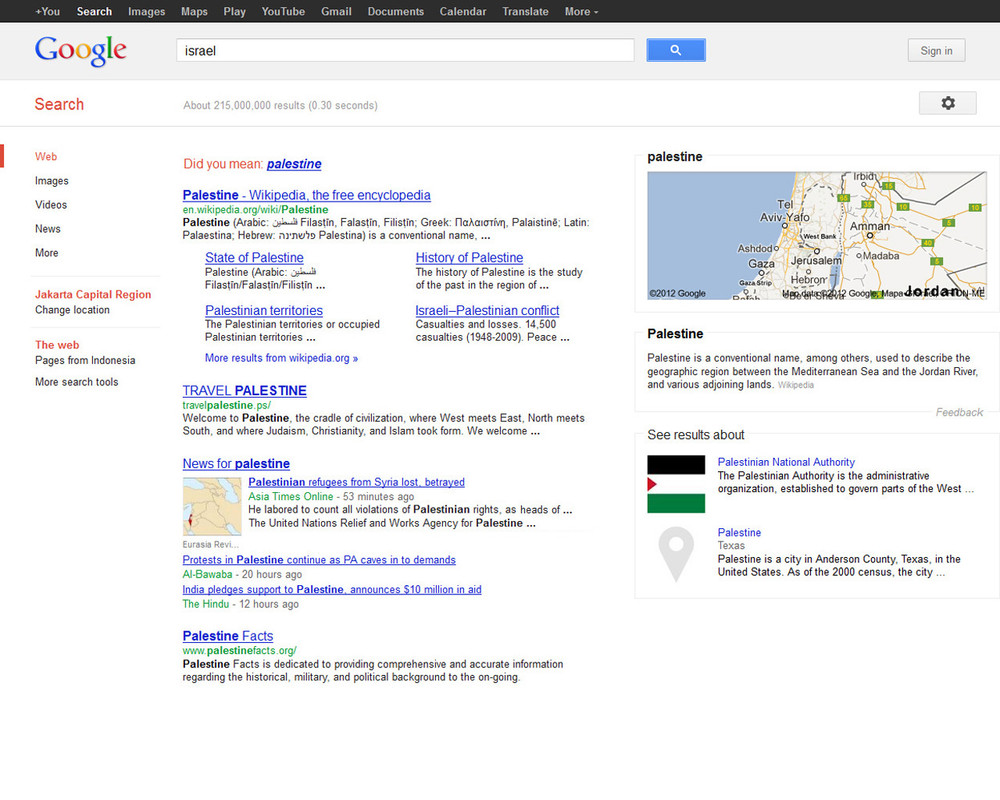Open the Palestine map preview
The image size is (1000, 800).
816,235
